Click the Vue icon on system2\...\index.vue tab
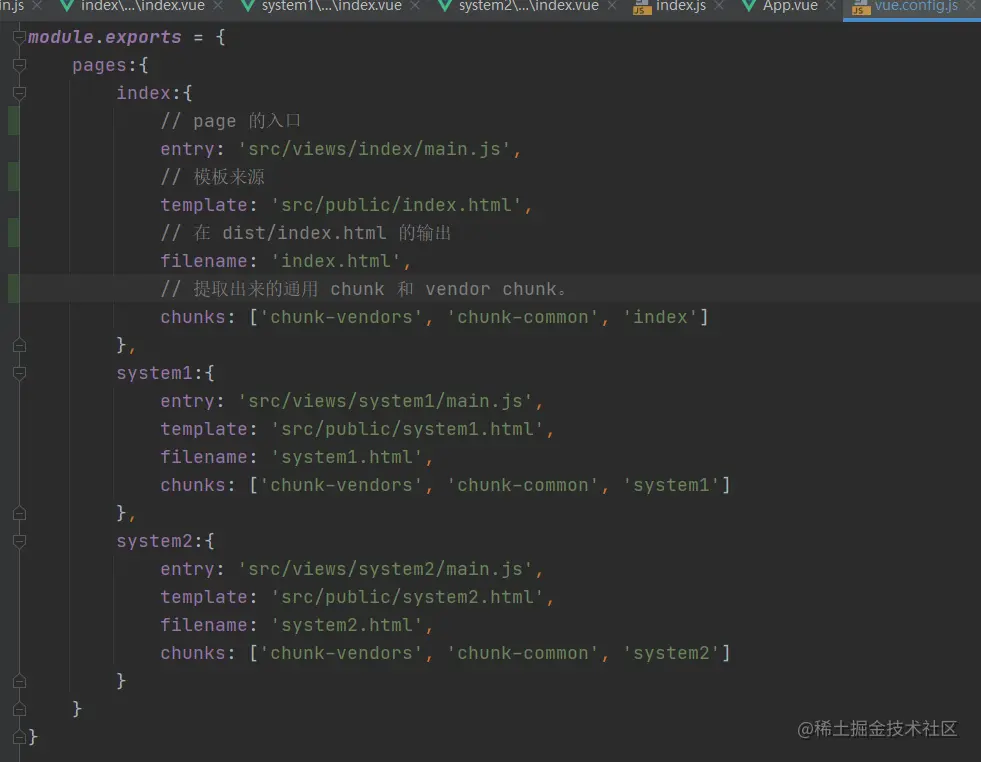981x762 pixels. pyautogui.click(x=445, y=6)
